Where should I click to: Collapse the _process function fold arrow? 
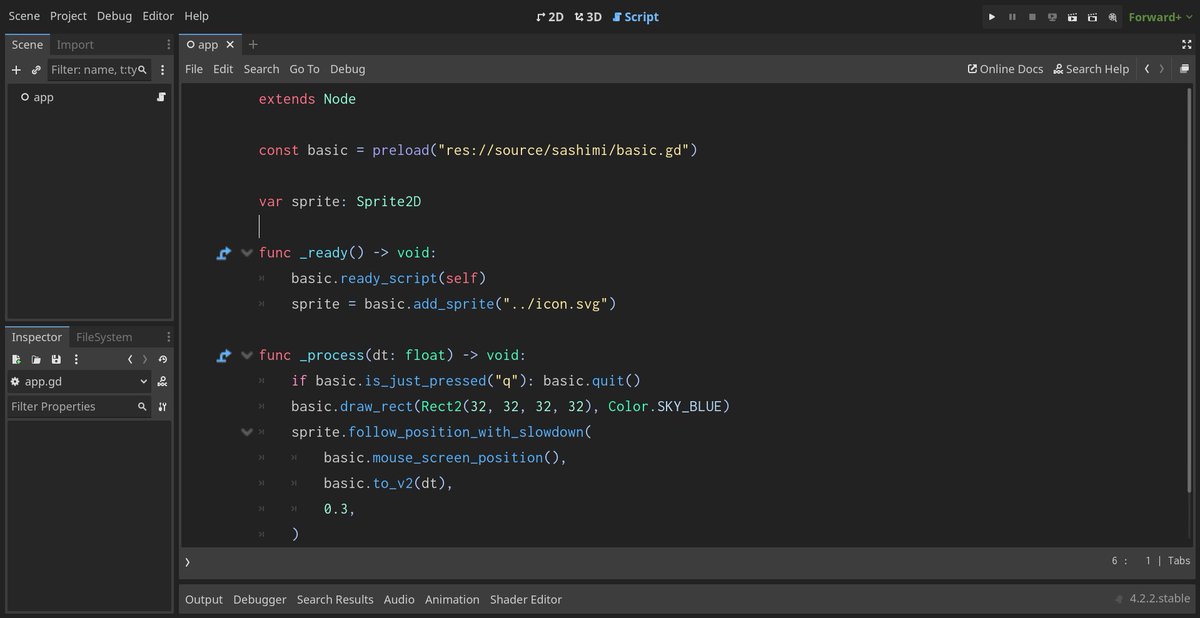pyautogui.click(x=247, y=354)
